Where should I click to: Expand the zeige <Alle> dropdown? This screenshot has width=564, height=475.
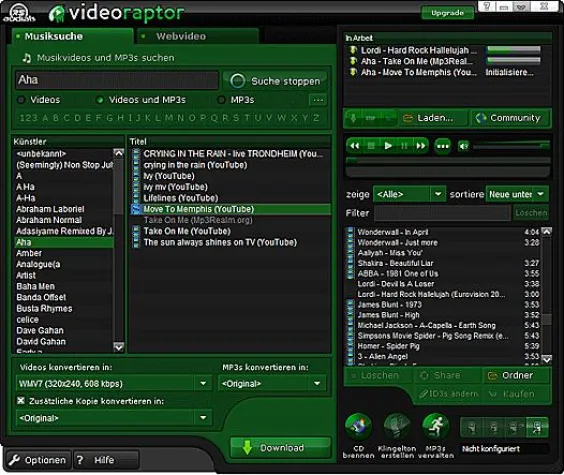click(x=409, y=194)
